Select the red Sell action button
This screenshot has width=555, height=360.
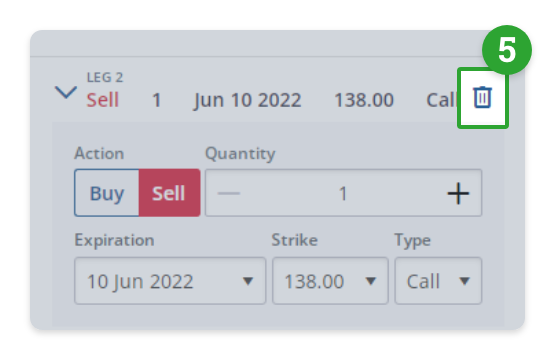pyautogui.click(x=169, y=193)
